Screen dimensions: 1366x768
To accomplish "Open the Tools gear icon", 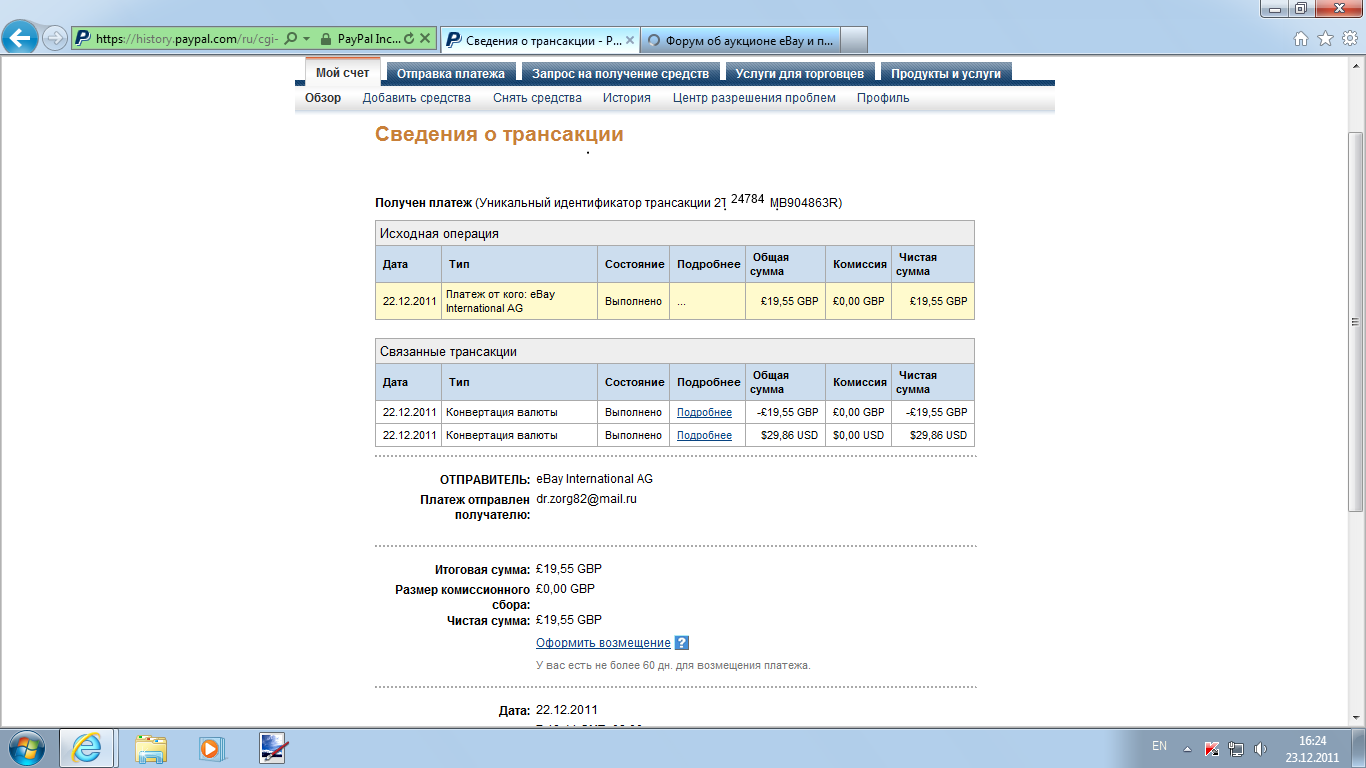I will (1350, 39).
